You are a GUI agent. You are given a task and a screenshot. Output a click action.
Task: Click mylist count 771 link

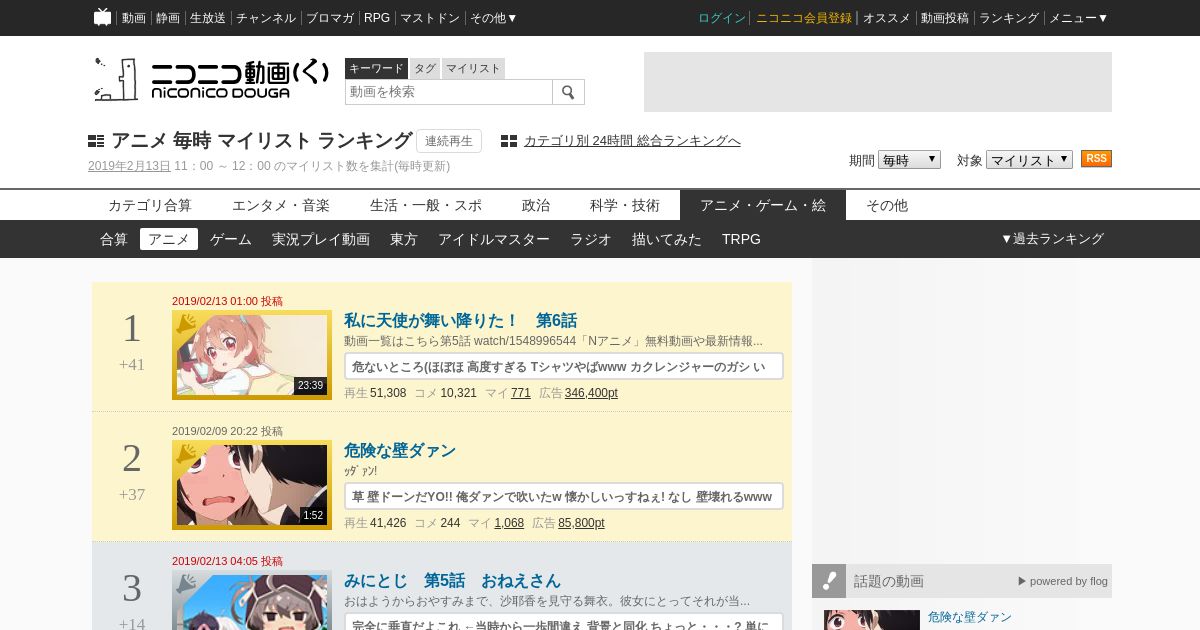pos(521,393)
